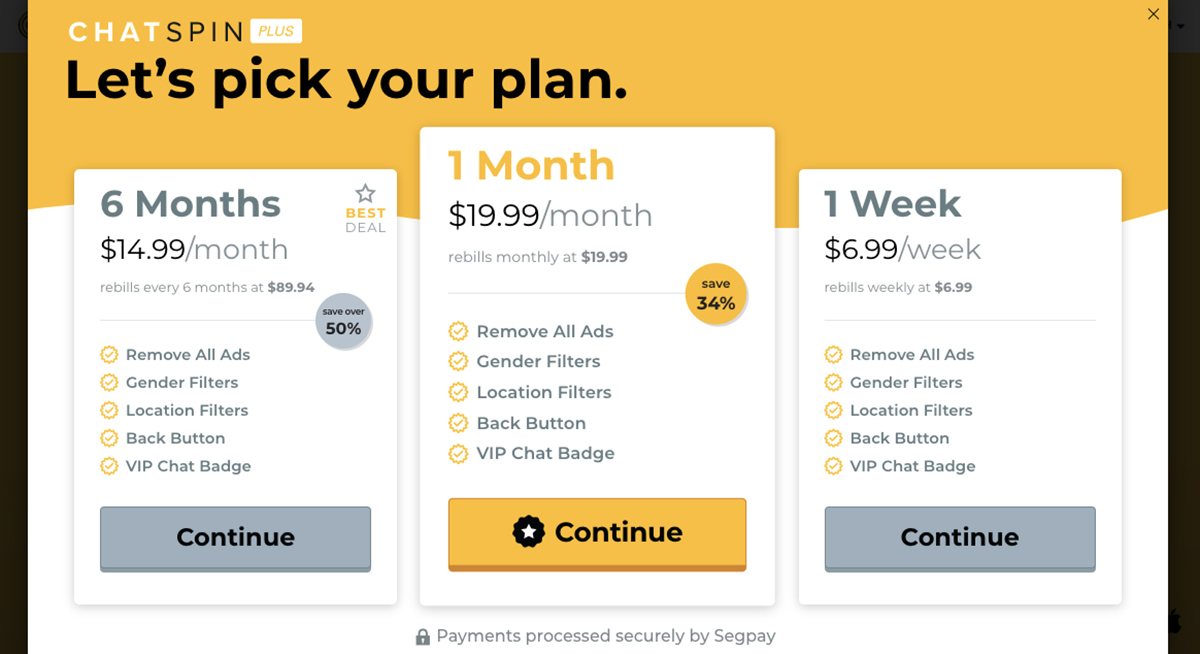This screenshot has width=1200, height=654.
Task: Click the checkmark beside VIP Chat Badge in the 1 Week plan
Action: [833, 466]
